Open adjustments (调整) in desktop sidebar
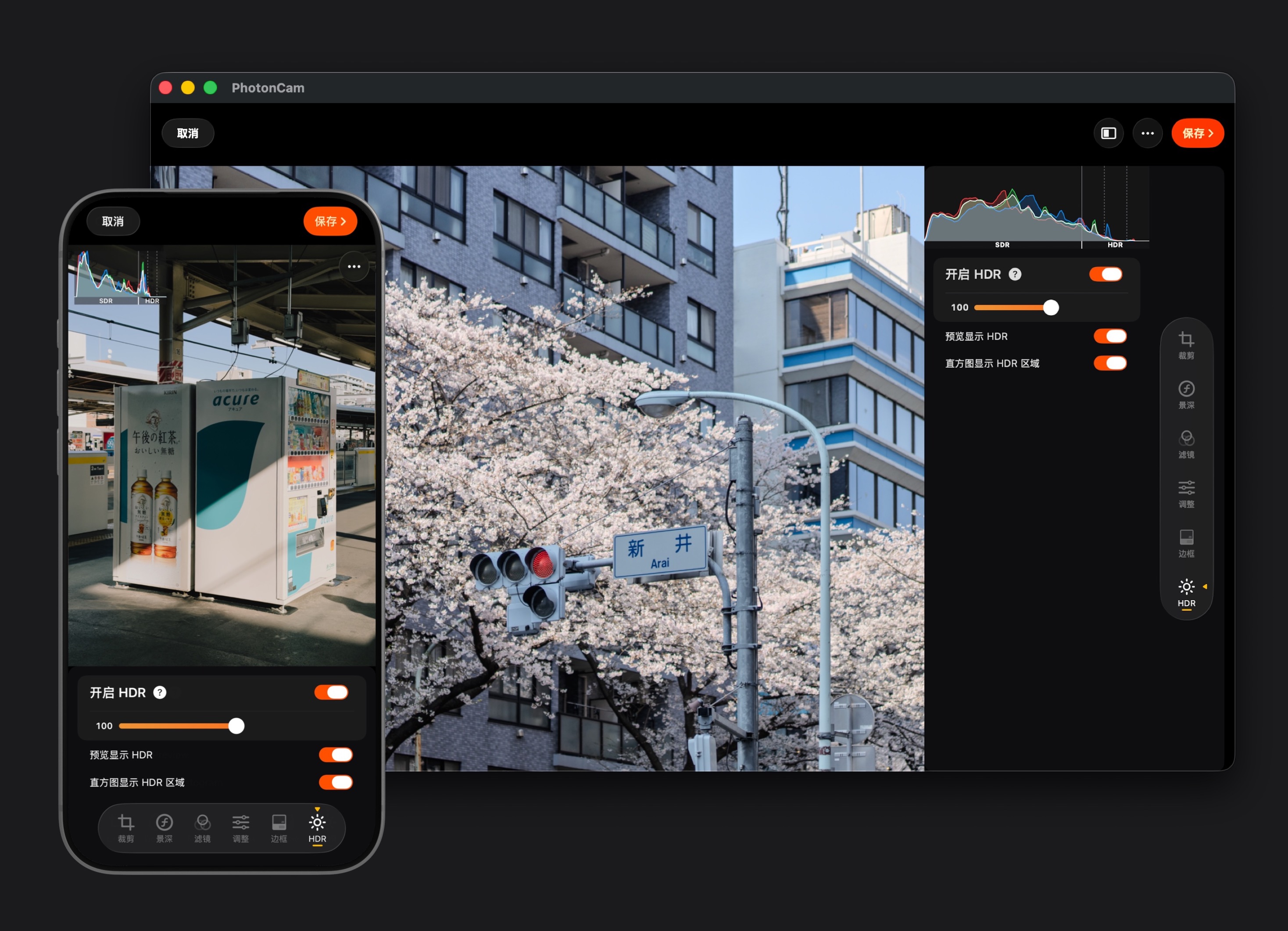This screenshot has width=1288, height=931. (1186, 493)
